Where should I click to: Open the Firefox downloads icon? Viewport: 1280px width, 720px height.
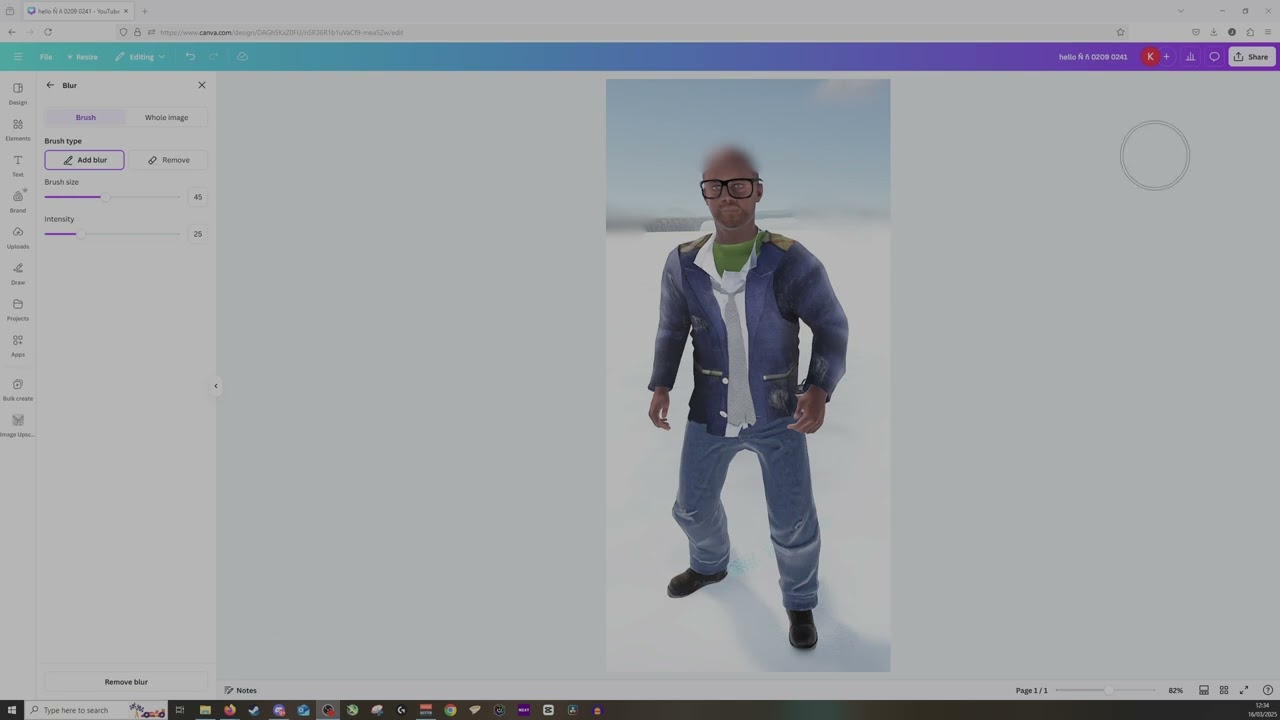1213,32
